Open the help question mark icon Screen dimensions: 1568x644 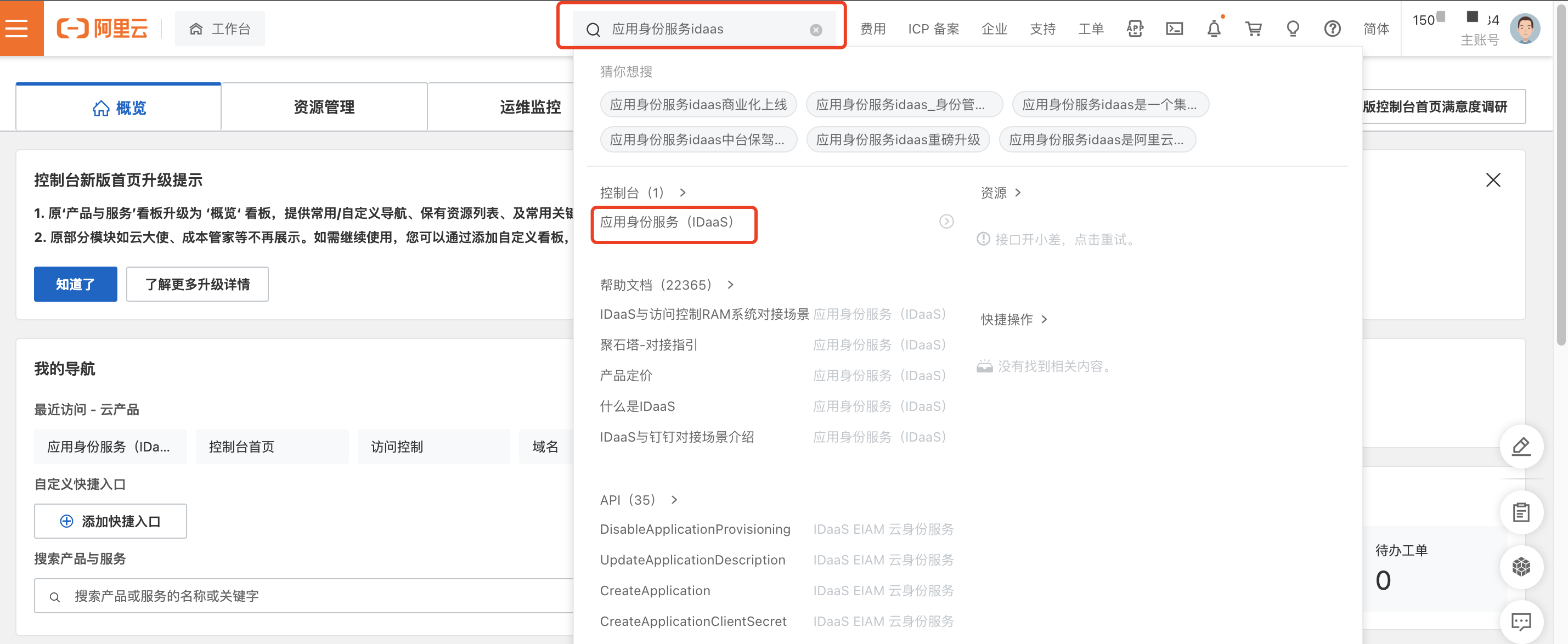pos(1333,29)
